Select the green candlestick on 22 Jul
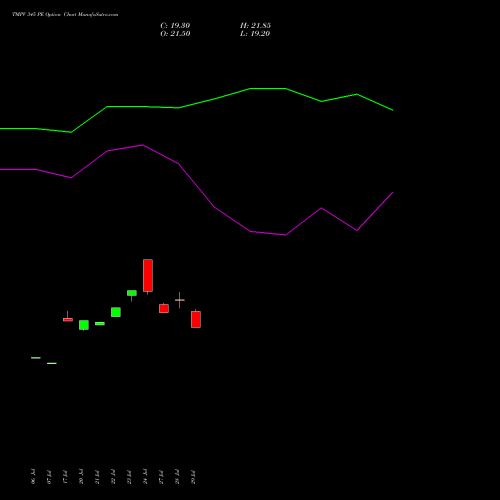This screenshot has width=500, height=500. 116,312
